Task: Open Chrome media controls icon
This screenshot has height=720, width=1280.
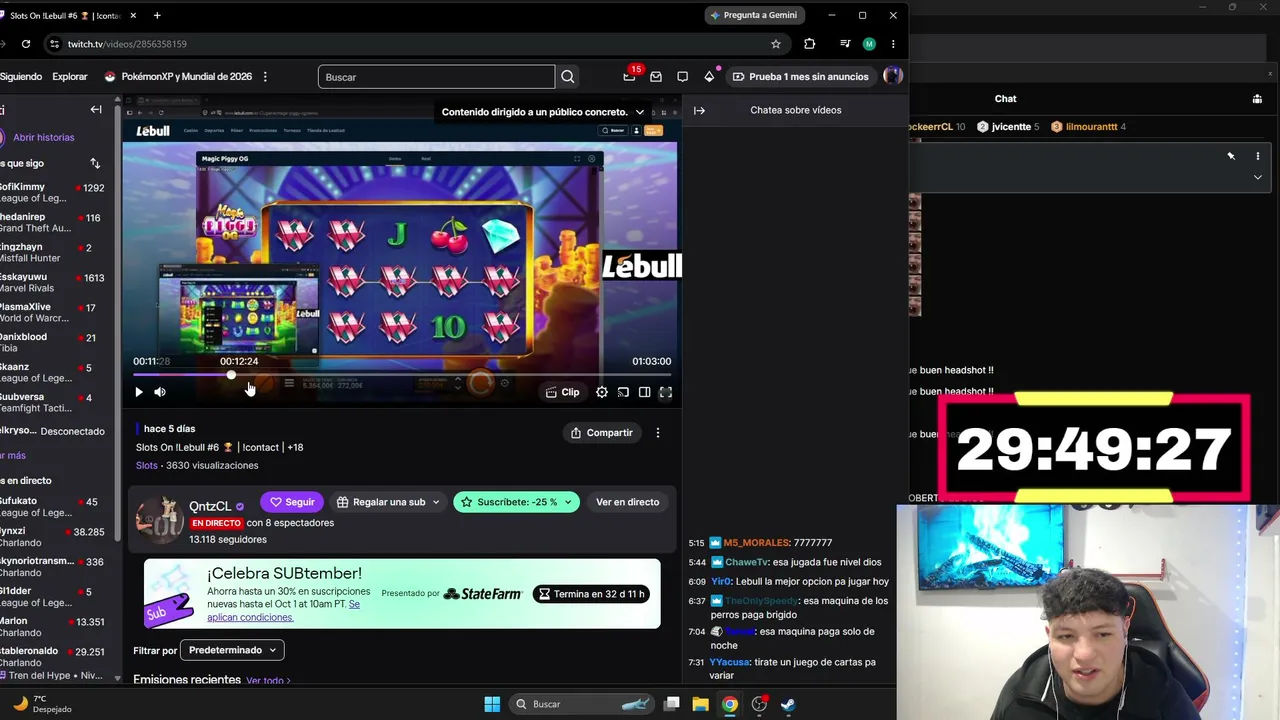Action: (x=845, y=44)
